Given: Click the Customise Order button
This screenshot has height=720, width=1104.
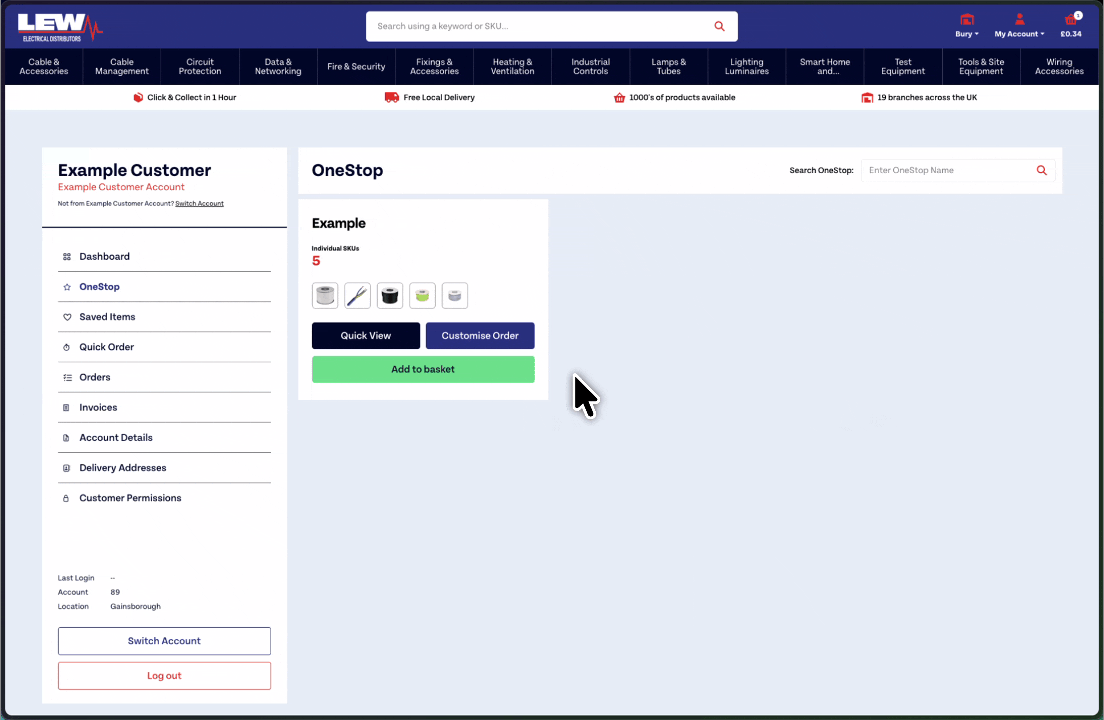Looking at the screenshot, I should [480, 336].
